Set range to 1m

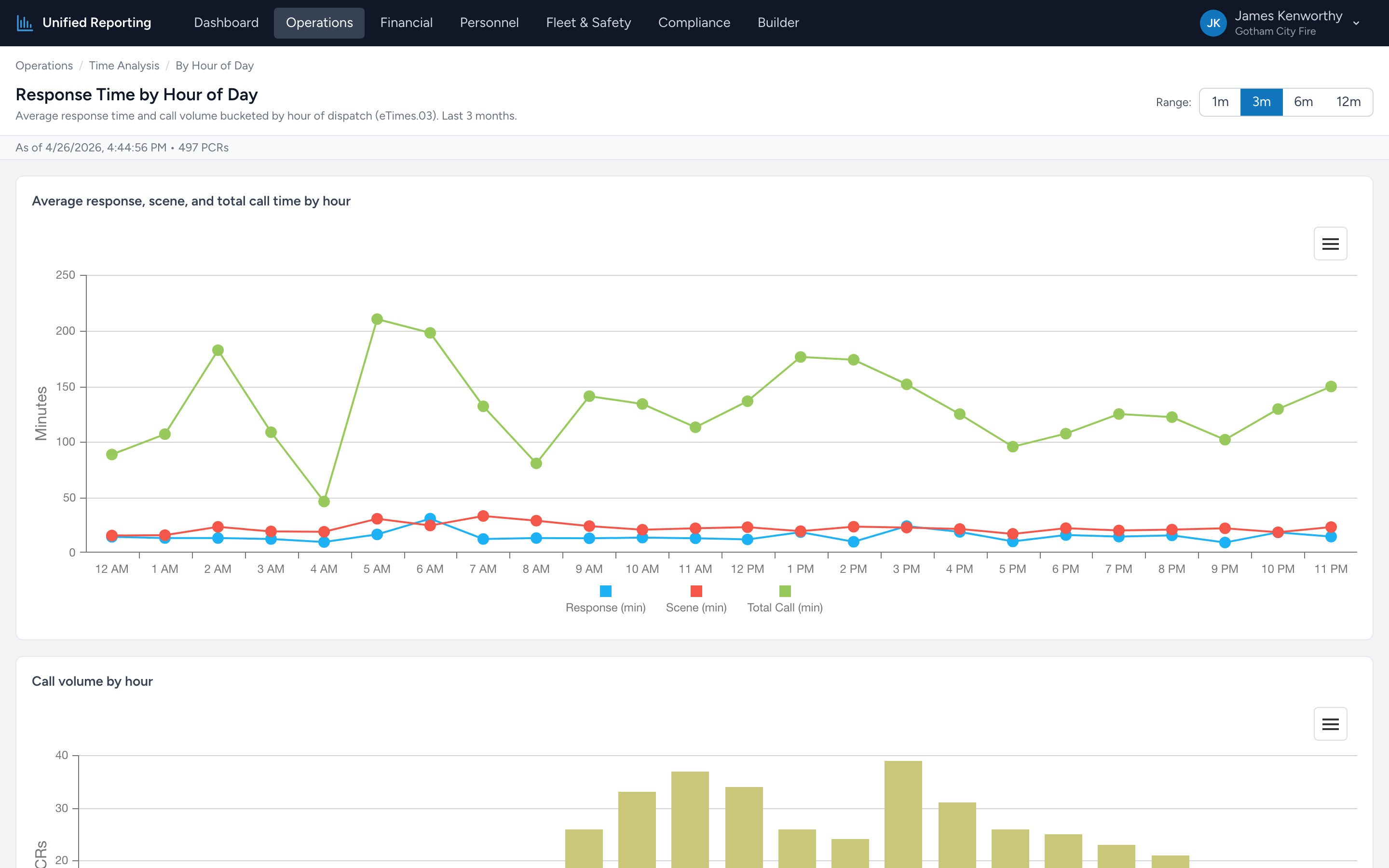pos(1220,102)
